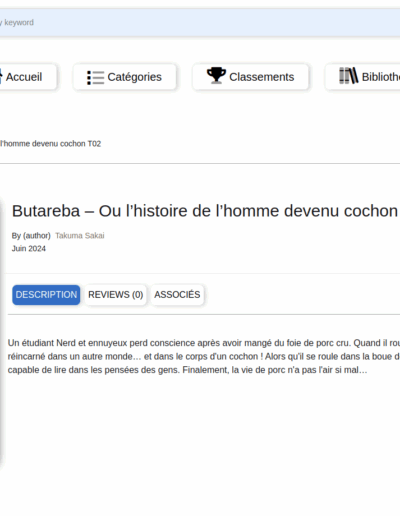Go to the Accueil page
This screenshot has height=516, width=400.
(x=28, y=77)
